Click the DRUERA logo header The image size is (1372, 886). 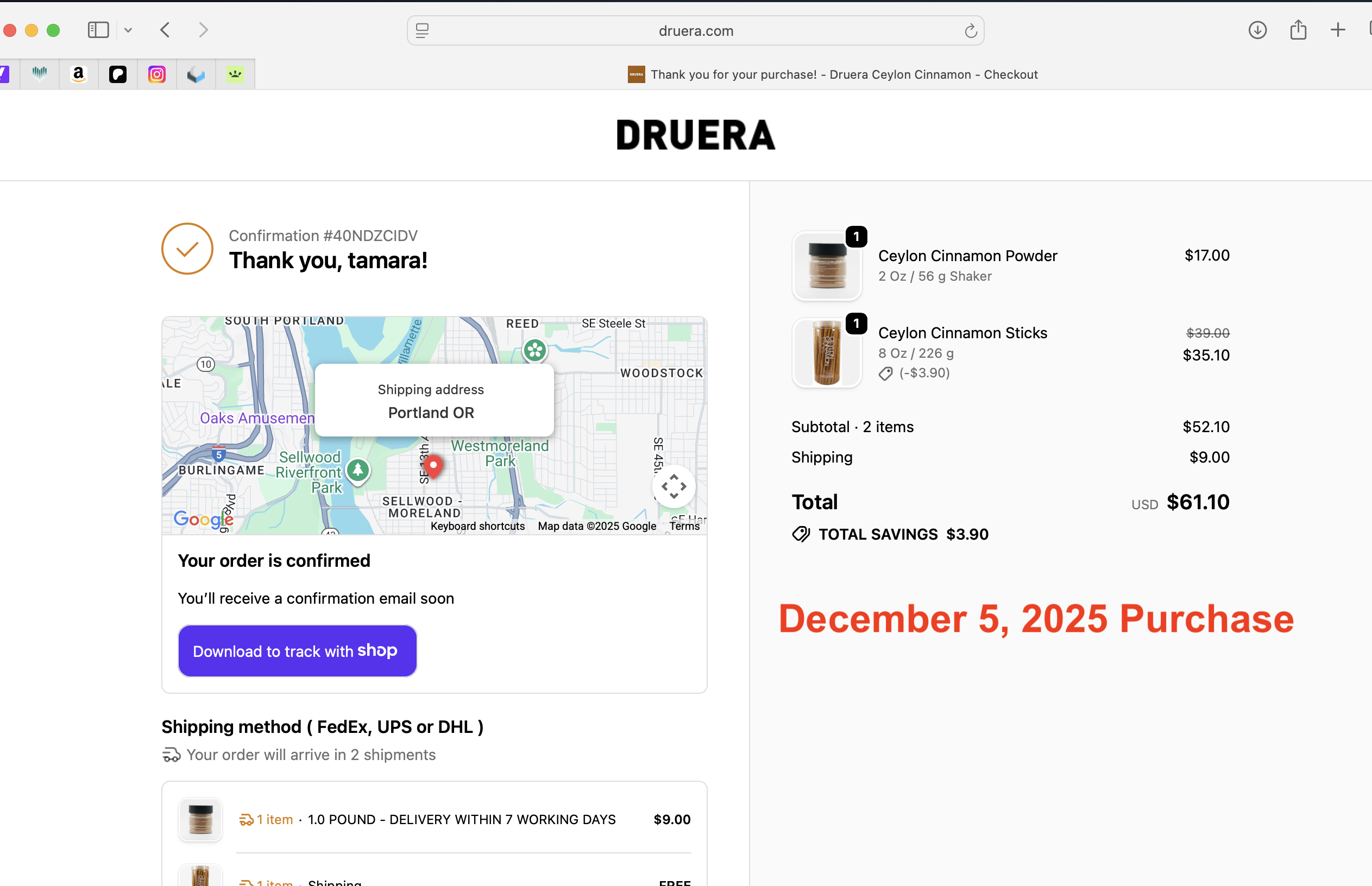[x=695, y=135]
